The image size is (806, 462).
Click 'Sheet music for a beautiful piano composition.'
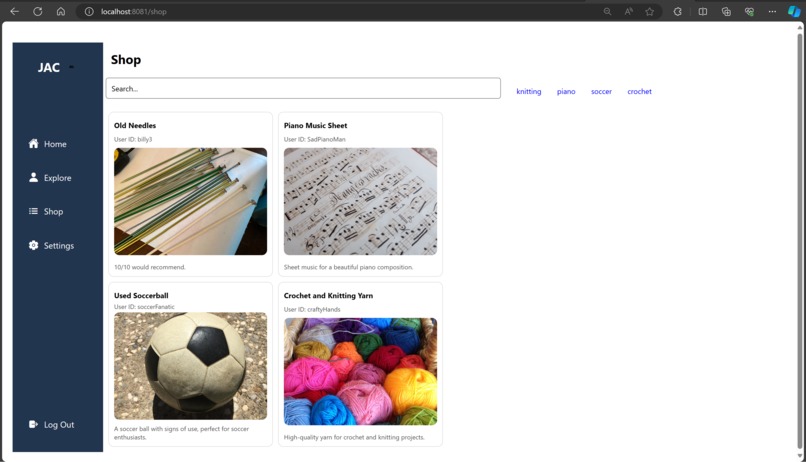pyautogui.click(x=348, y=267)
